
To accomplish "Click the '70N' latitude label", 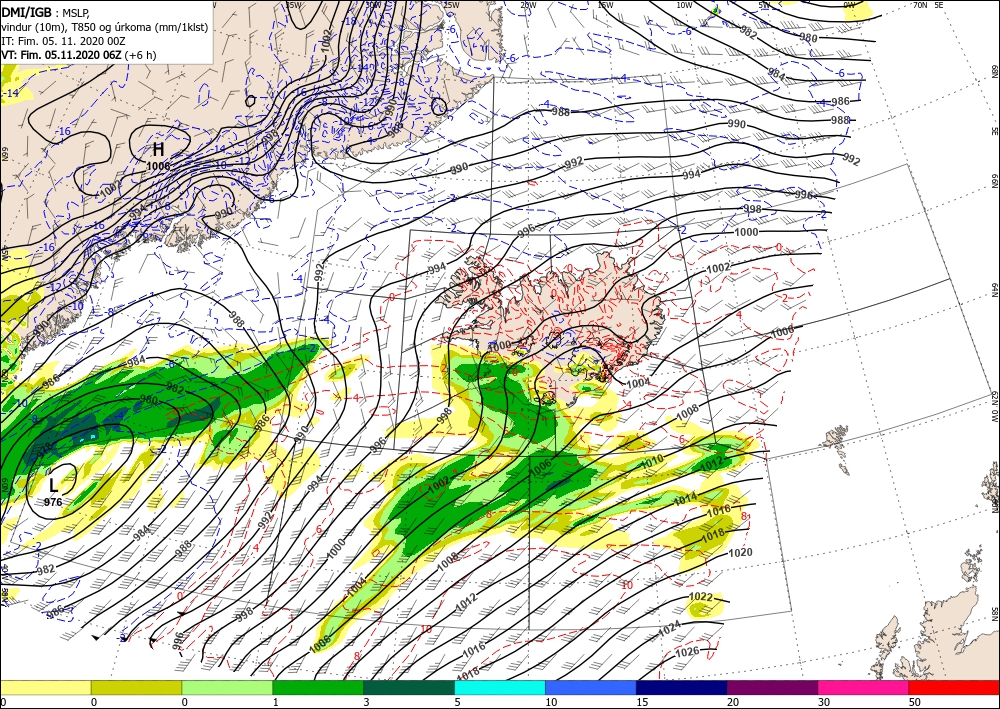I will (x=920, y=4).
